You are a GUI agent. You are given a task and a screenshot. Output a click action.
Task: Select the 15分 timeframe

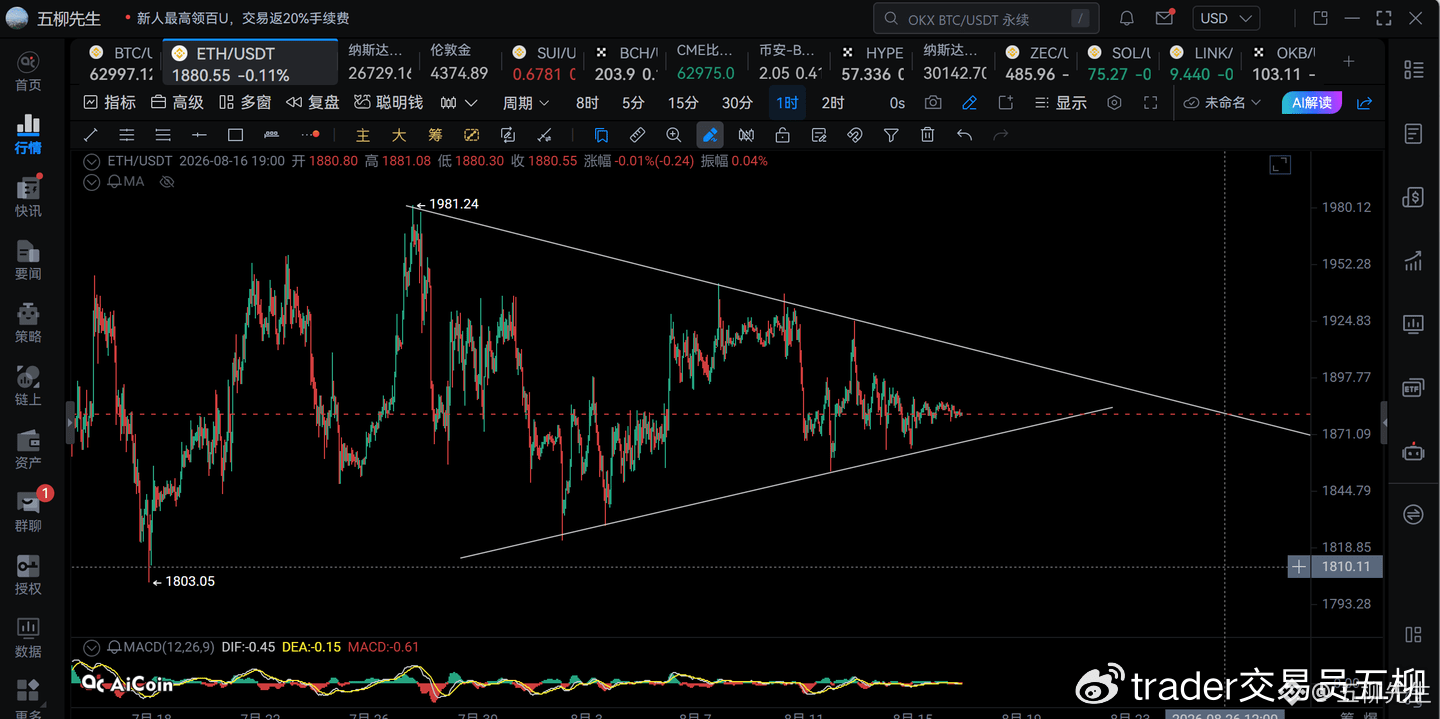tap(683, 103)
